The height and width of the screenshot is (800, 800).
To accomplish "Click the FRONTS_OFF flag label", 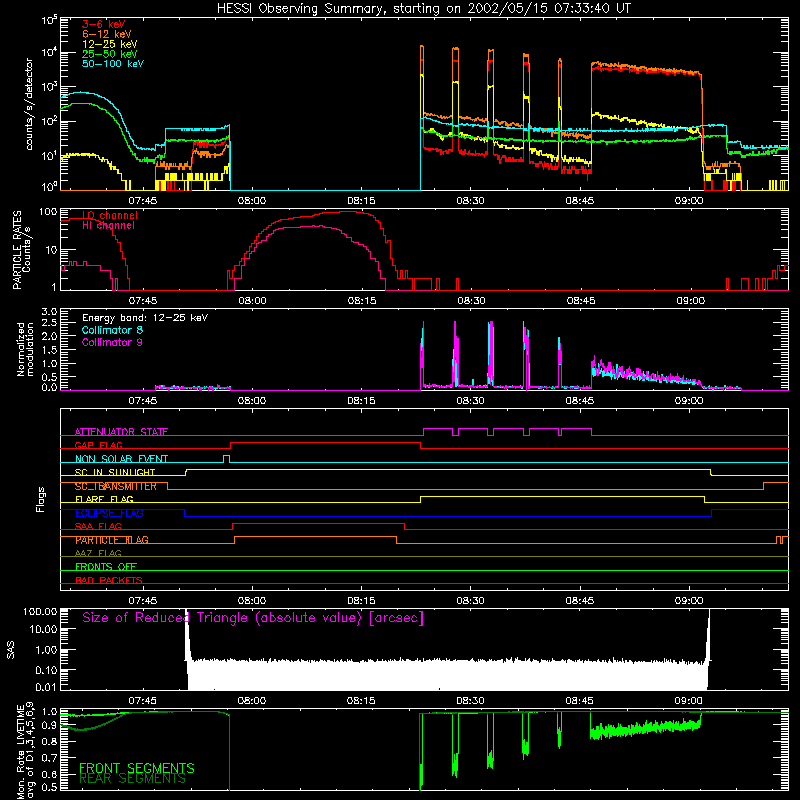I will [106, 567].
